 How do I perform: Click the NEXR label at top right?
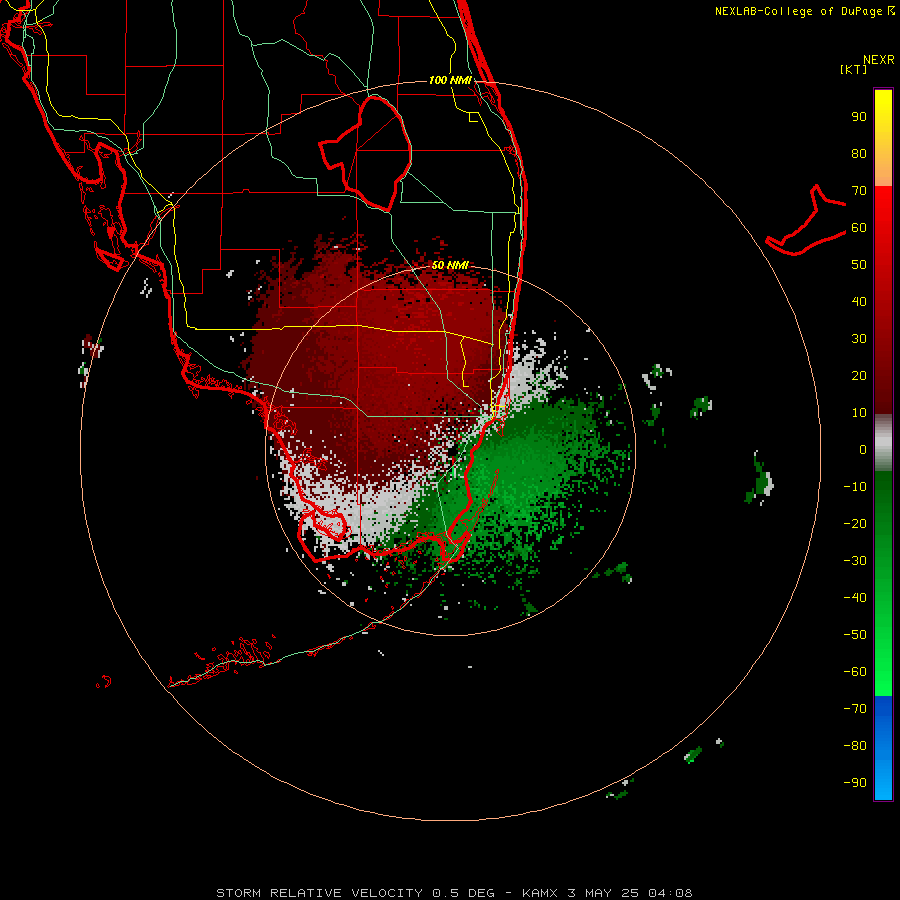pos(879,60)
